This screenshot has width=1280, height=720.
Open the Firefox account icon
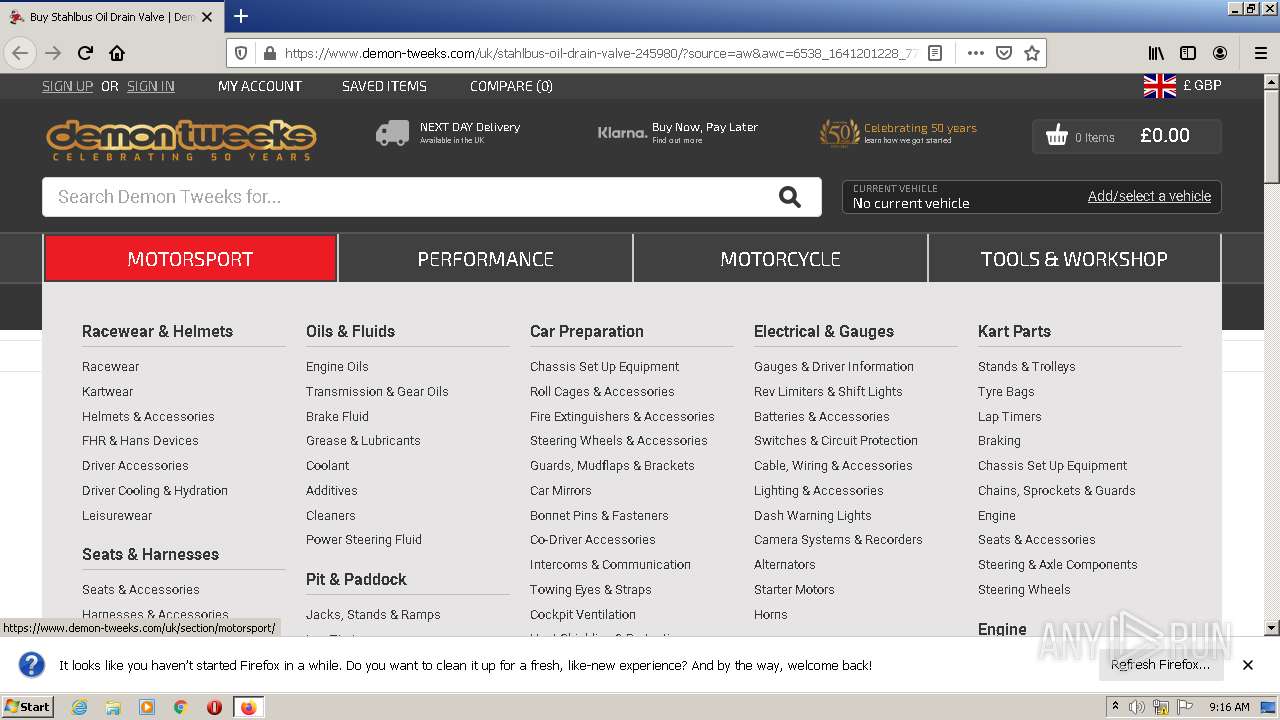pyautogui.click(x=1220, y=53)
